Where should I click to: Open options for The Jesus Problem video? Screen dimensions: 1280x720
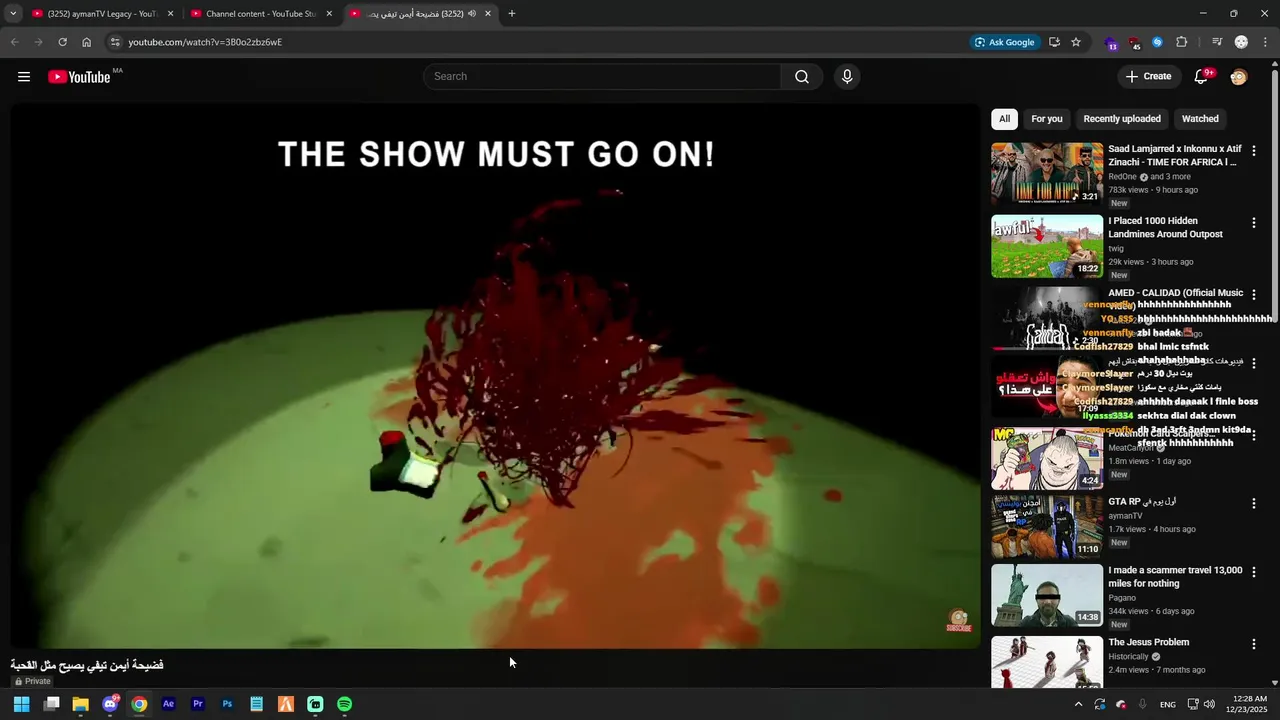coord(1254,645)
